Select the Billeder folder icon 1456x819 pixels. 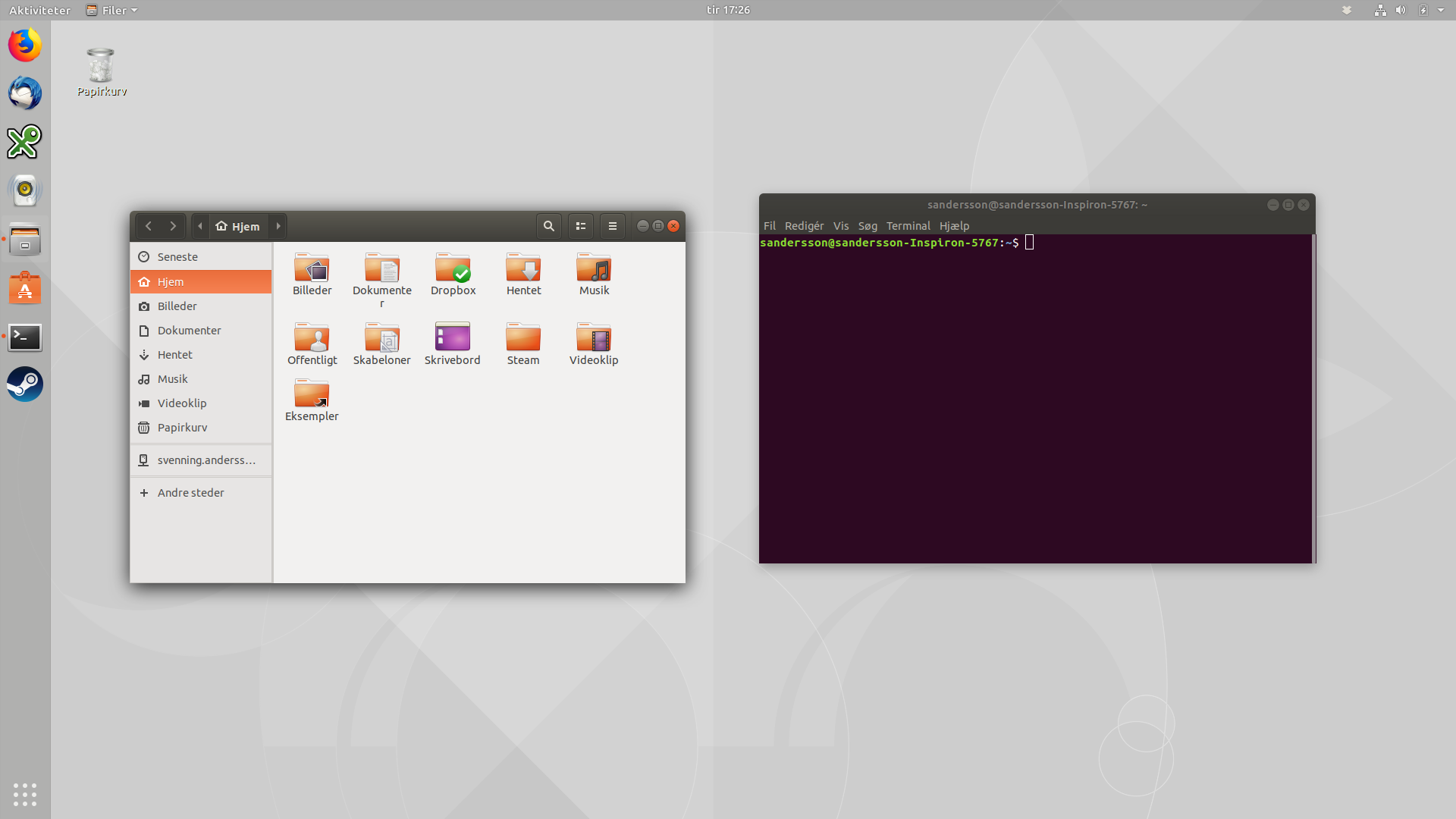312,268
